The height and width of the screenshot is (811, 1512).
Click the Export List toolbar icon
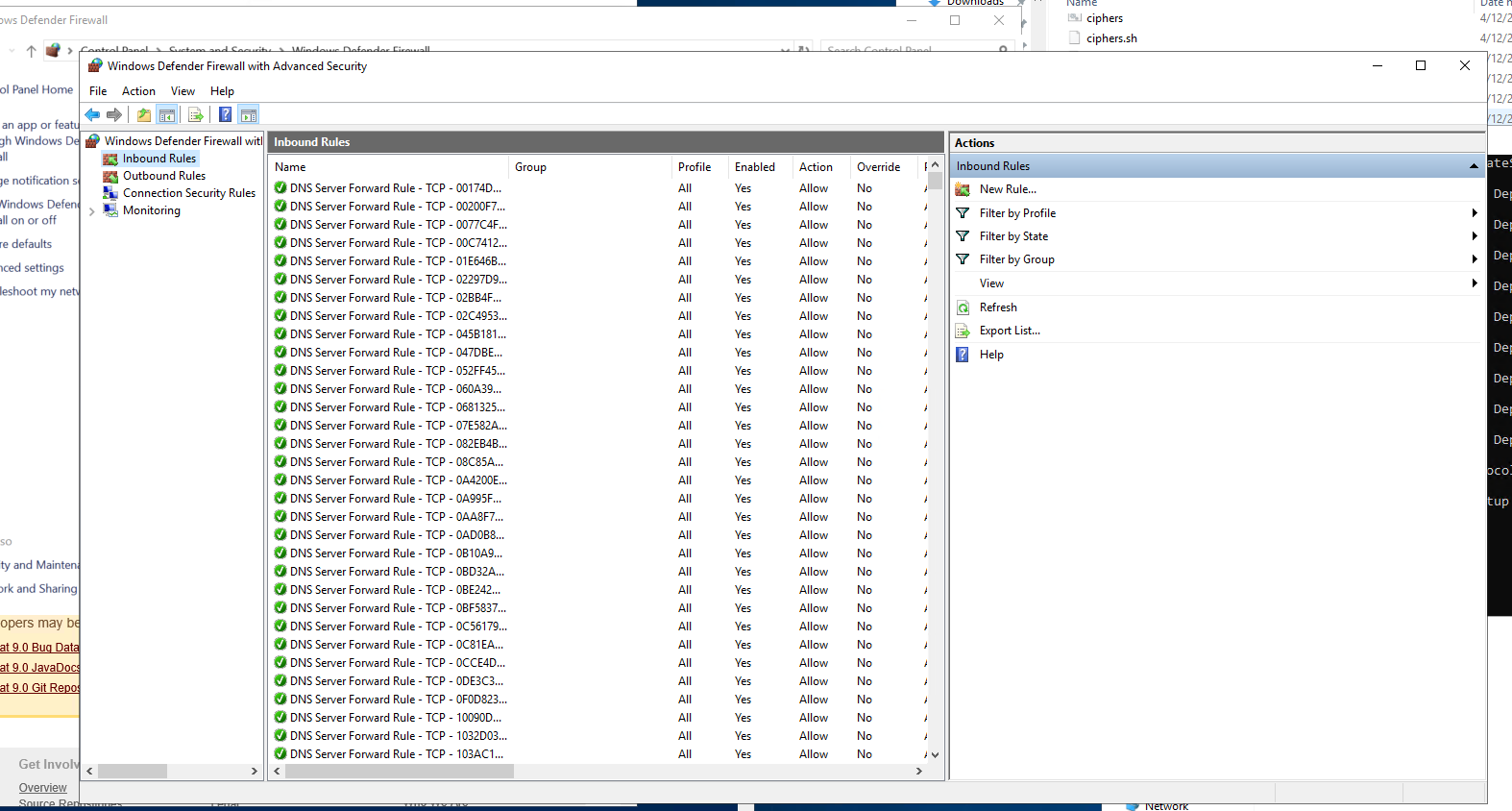click(x=196, y=115)
